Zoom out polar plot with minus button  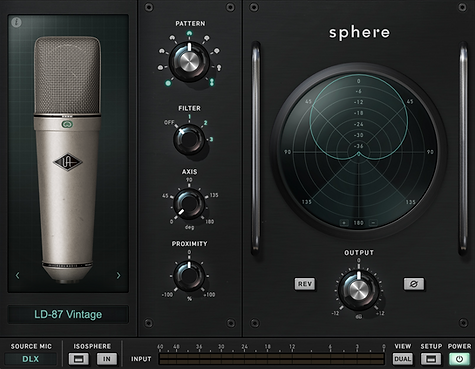coord(373,223)
